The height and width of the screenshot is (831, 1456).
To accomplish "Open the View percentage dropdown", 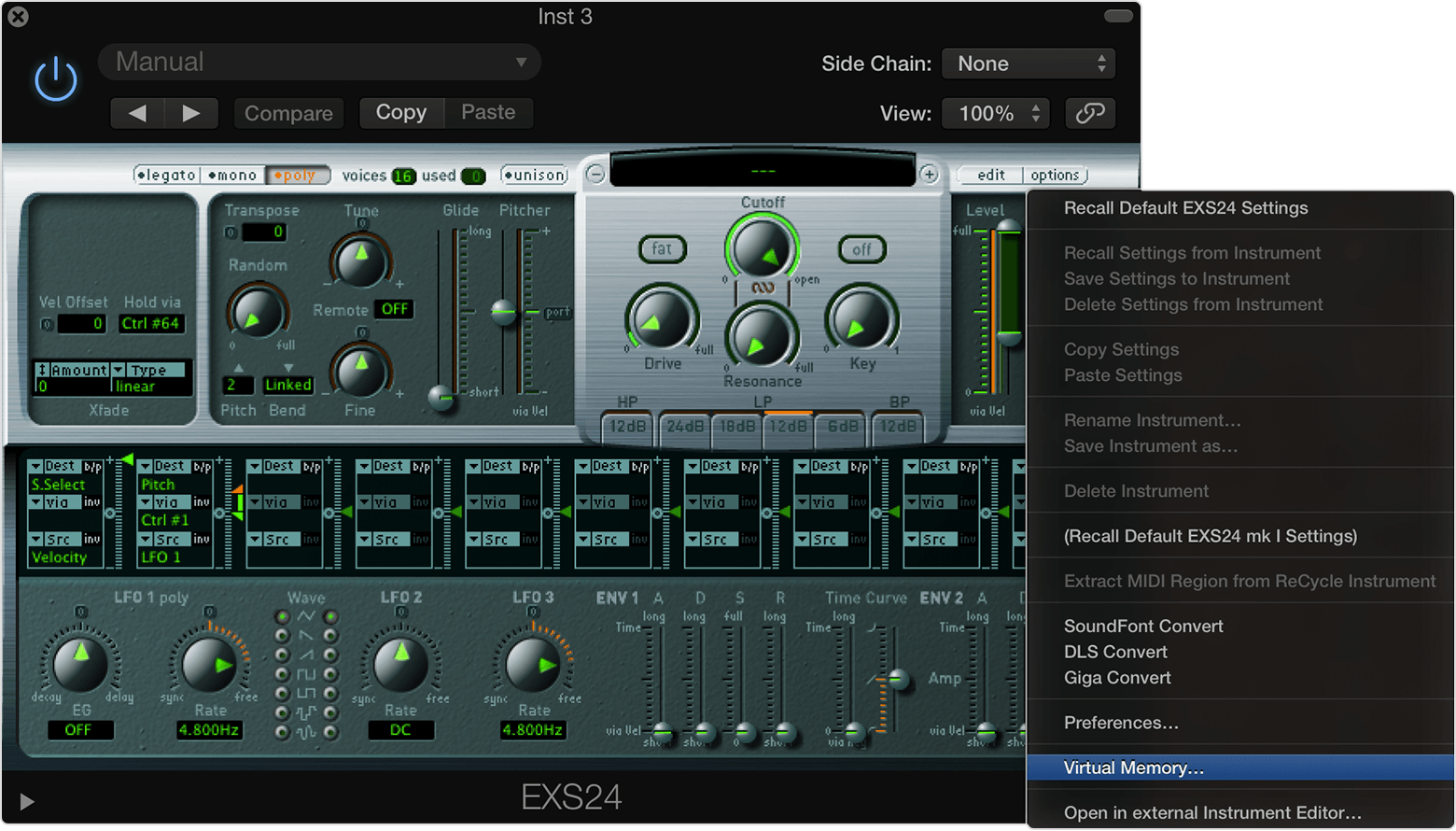I will tap(996, 113).
